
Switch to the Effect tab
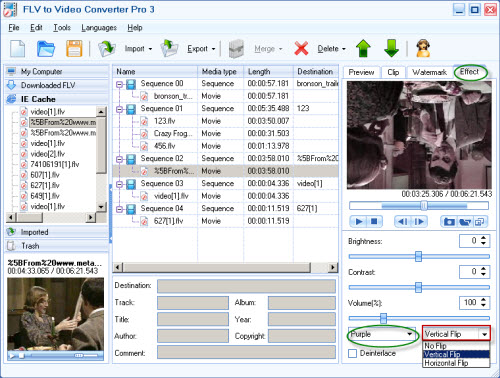(x=469, y=72)
